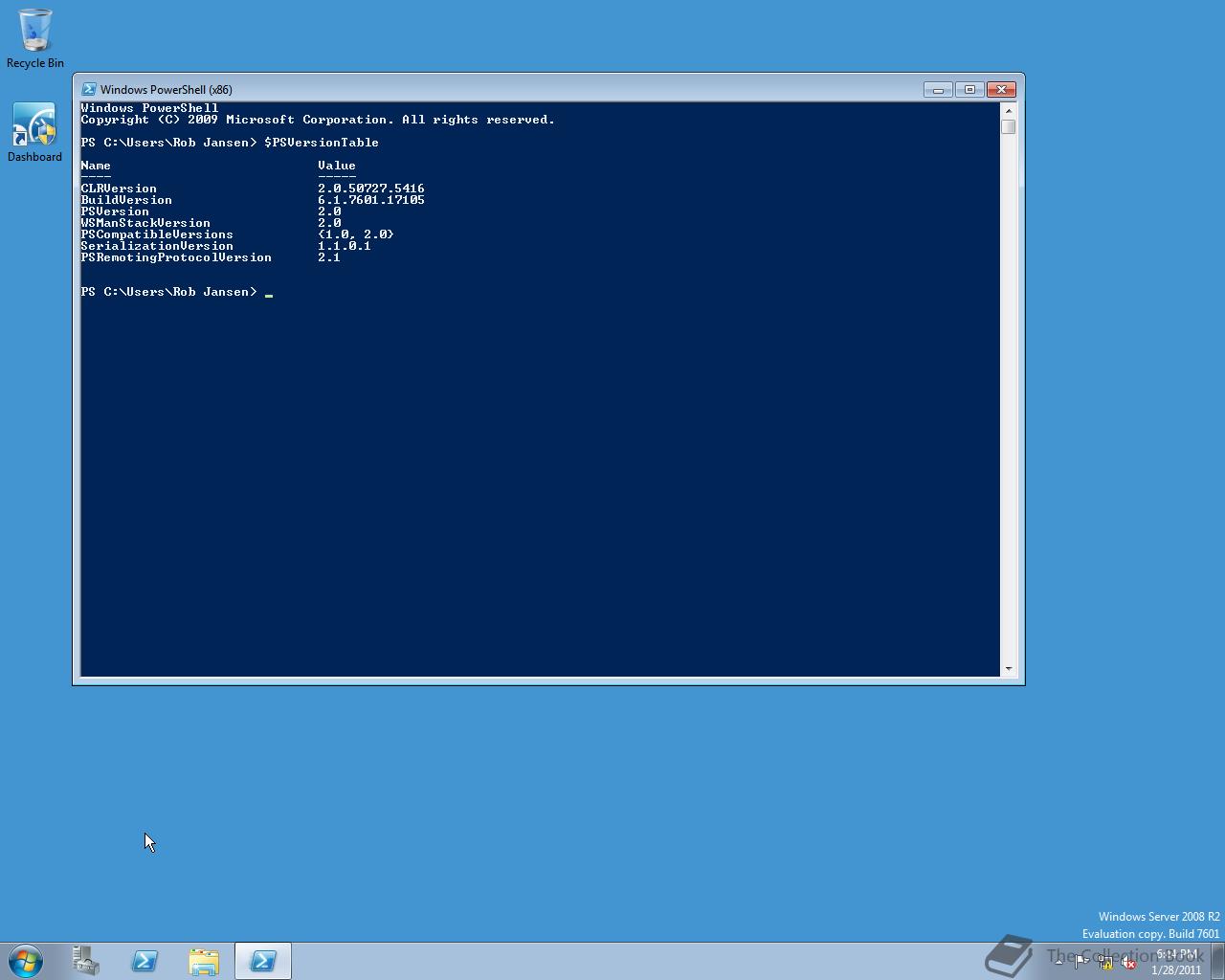
Task: Click the muted volume tray icon
Action: (x=1129, y=962)
